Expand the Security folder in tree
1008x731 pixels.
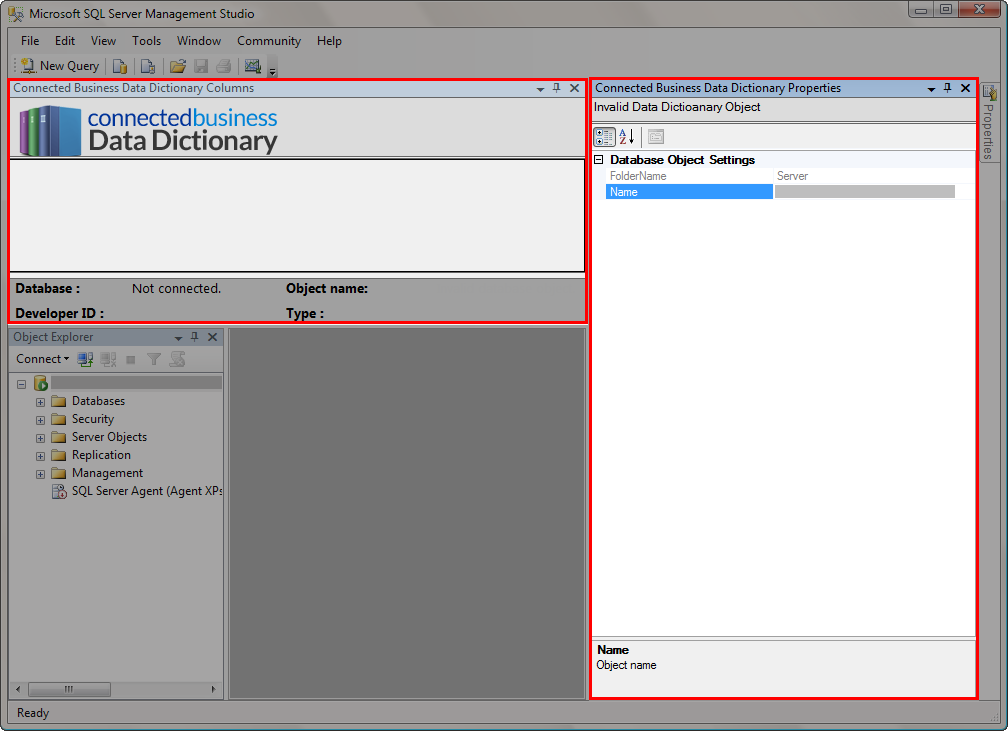pos(41,420)
